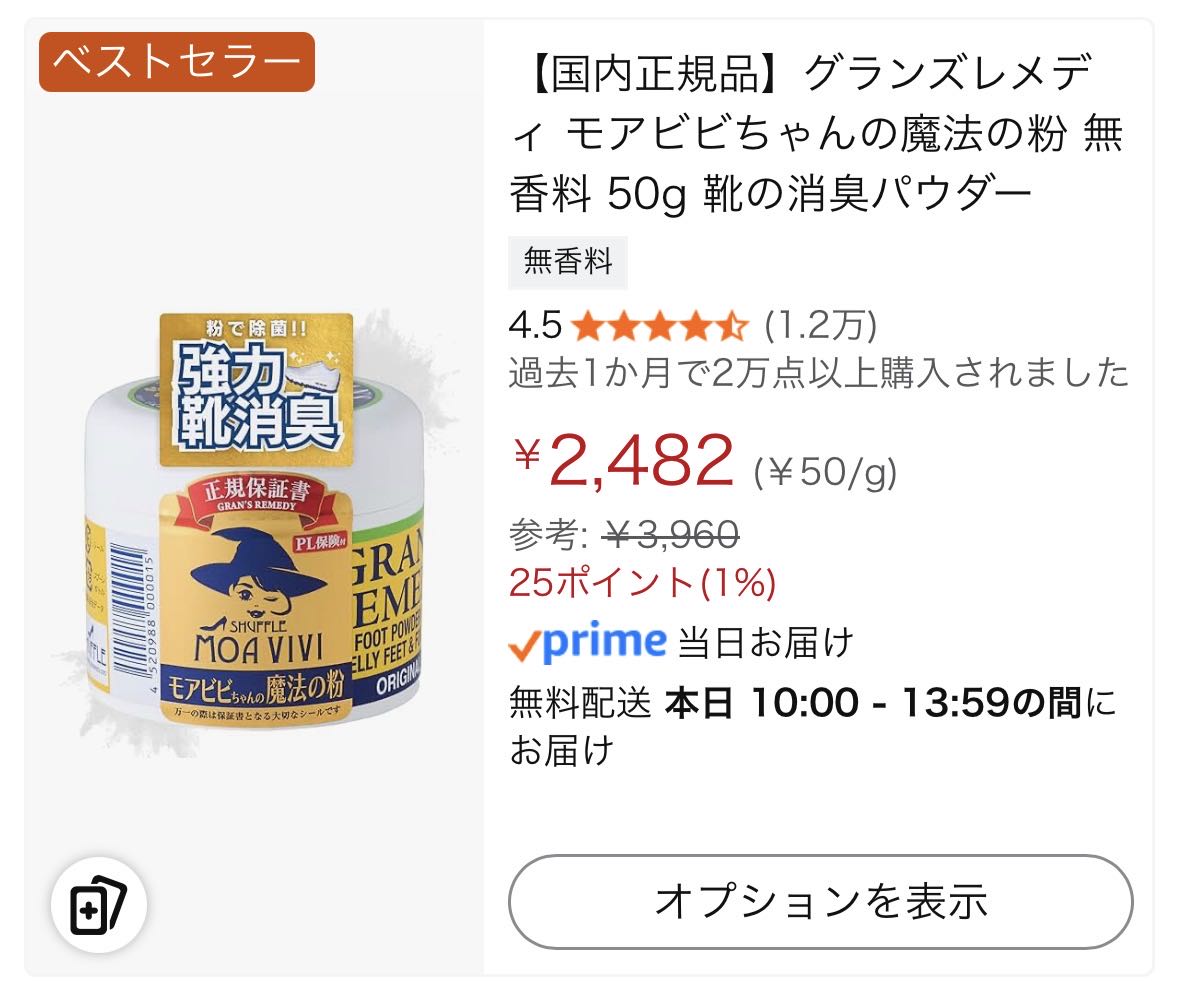This screenshot has width=1179, height=981.
Task: Click the ベストセラー badge
Action: click(177, 62)
